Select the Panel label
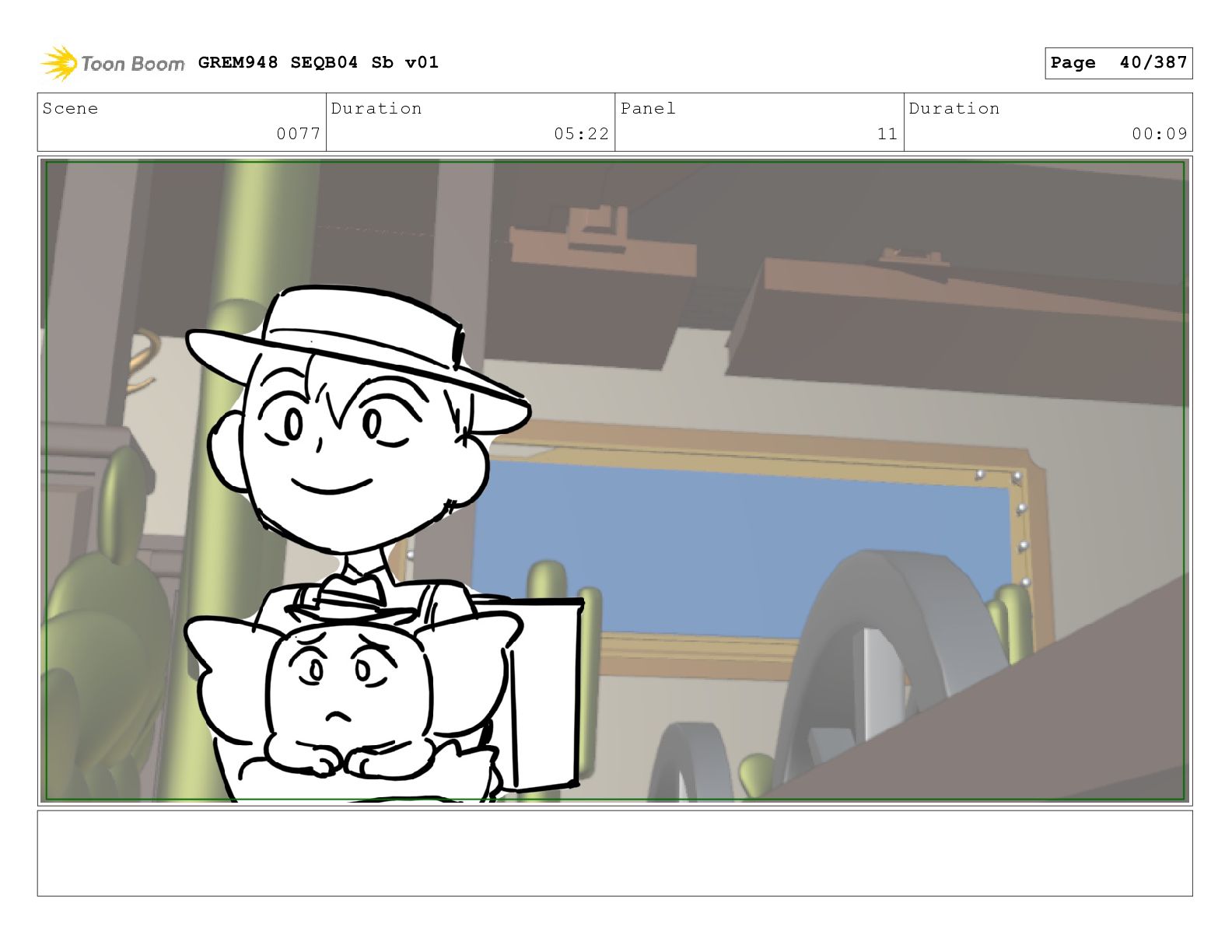 [x=648, y=108]
